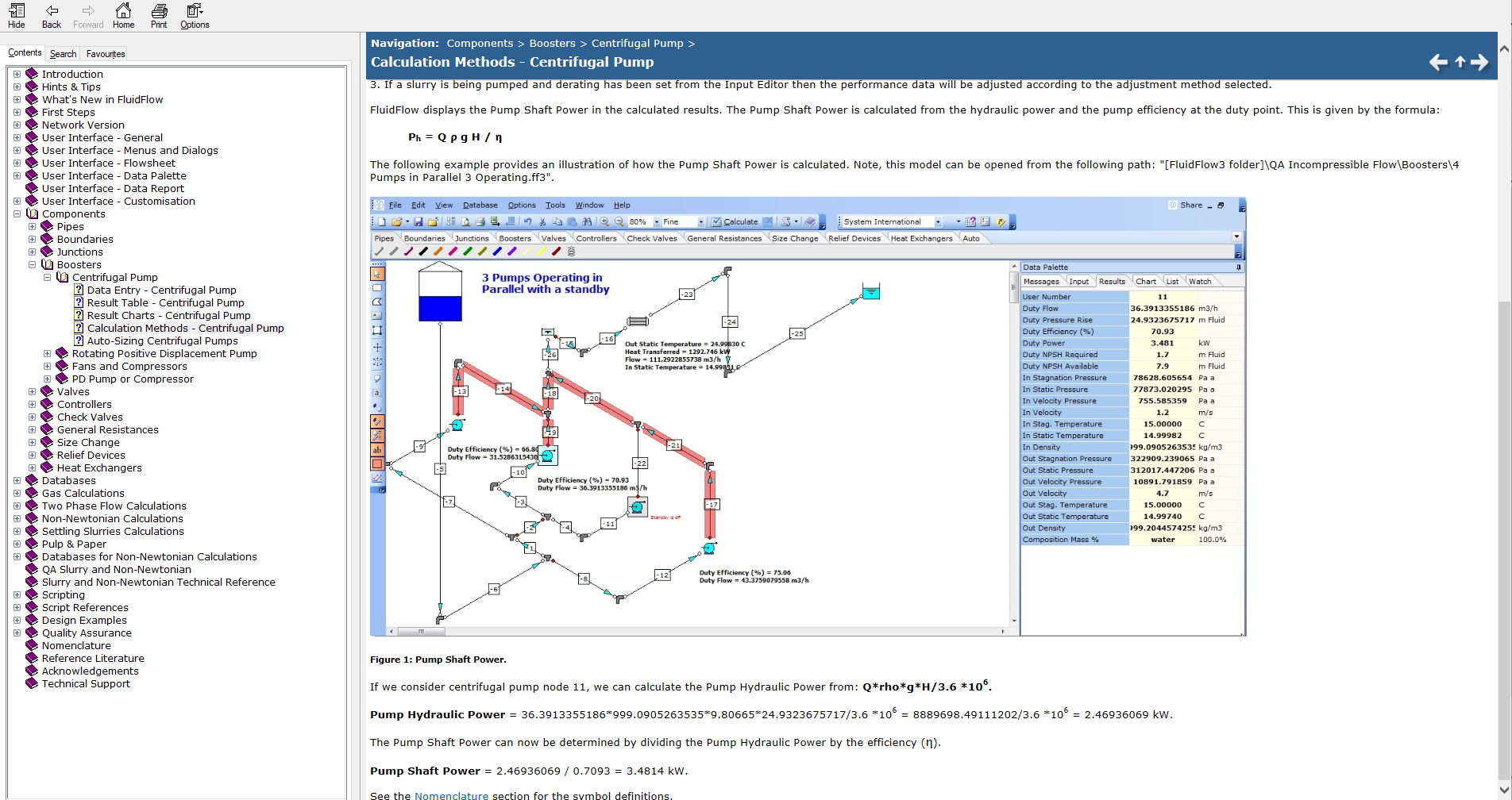The height and width of the screenshot is (800, 1512).
Task: Click the page icon beside Auto-Sizing Centrifugal Pumps
Action: point(79,341)
